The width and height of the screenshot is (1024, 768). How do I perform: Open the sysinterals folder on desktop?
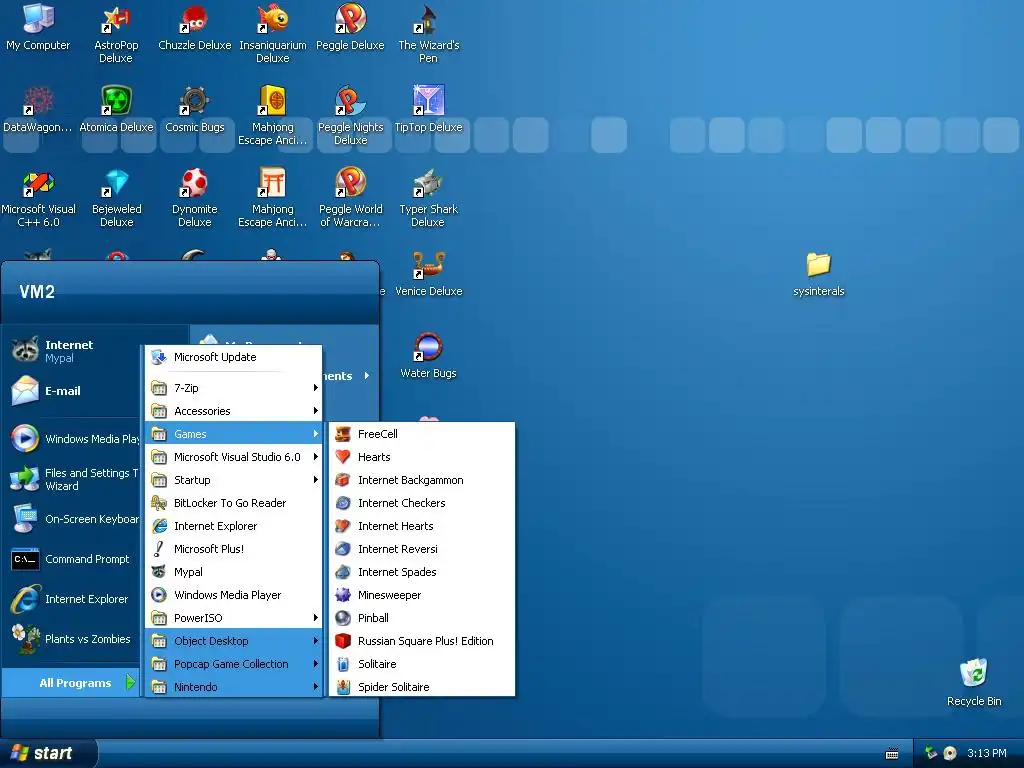click(818, 274)
